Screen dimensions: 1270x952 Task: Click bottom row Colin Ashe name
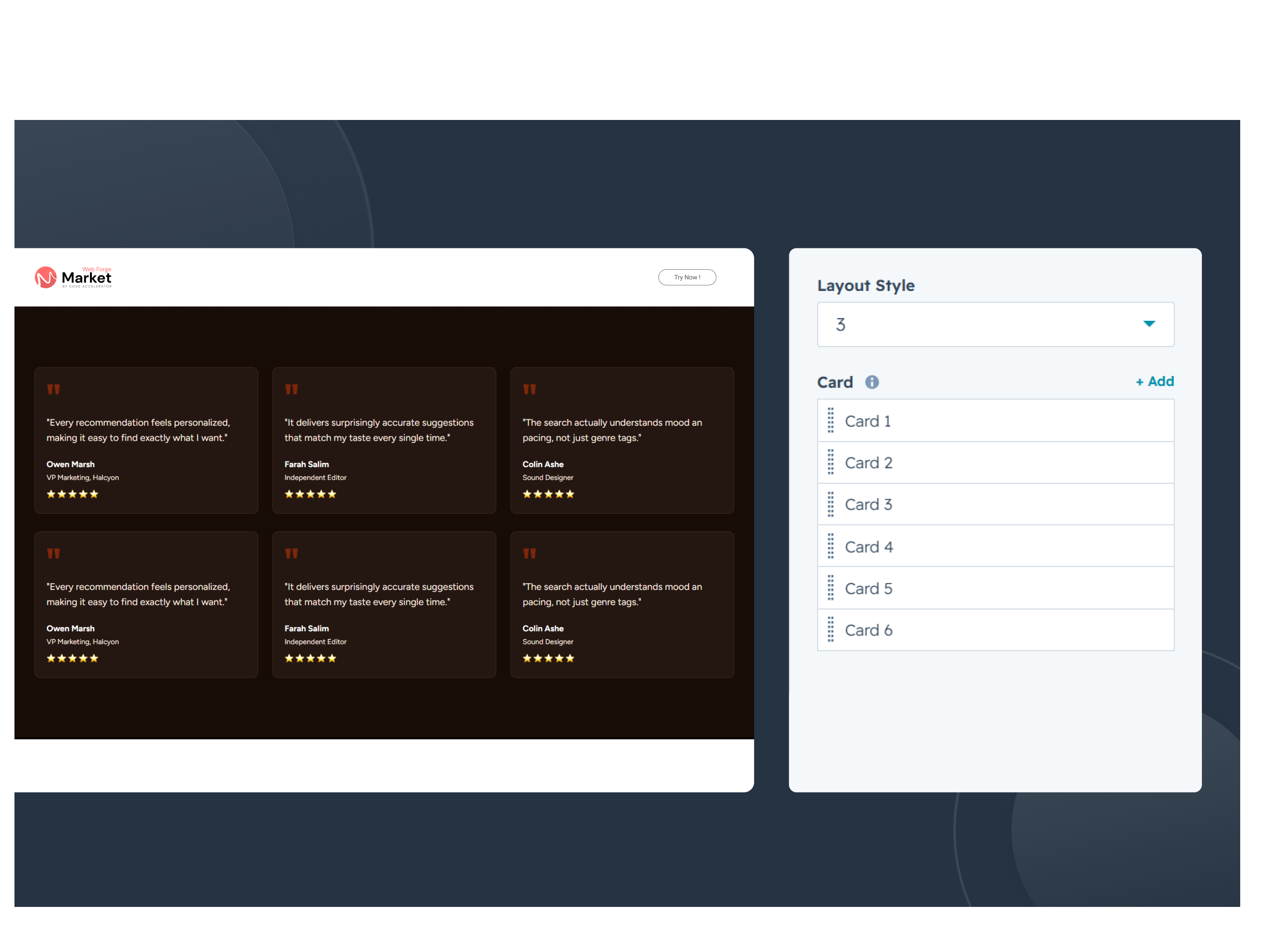tap(543, 628)
